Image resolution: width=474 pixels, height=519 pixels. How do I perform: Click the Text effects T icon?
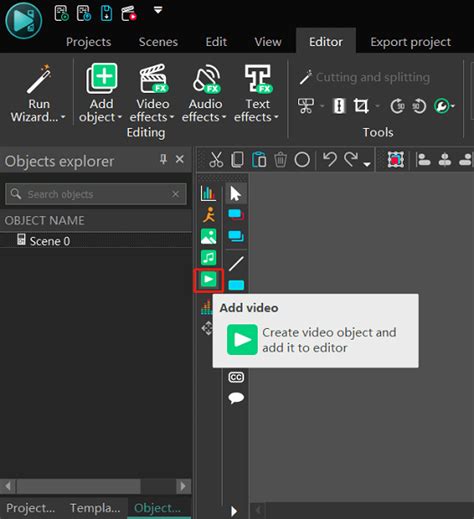tap(258, 79)
